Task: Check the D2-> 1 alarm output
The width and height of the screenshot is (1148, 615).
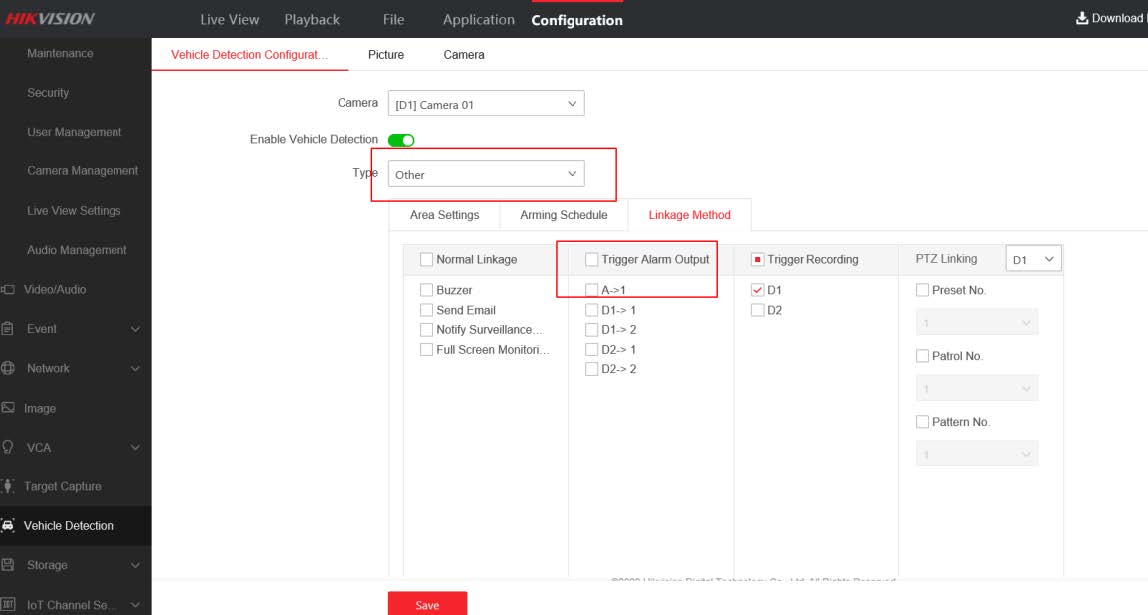Action: click(x=592, y=349)
